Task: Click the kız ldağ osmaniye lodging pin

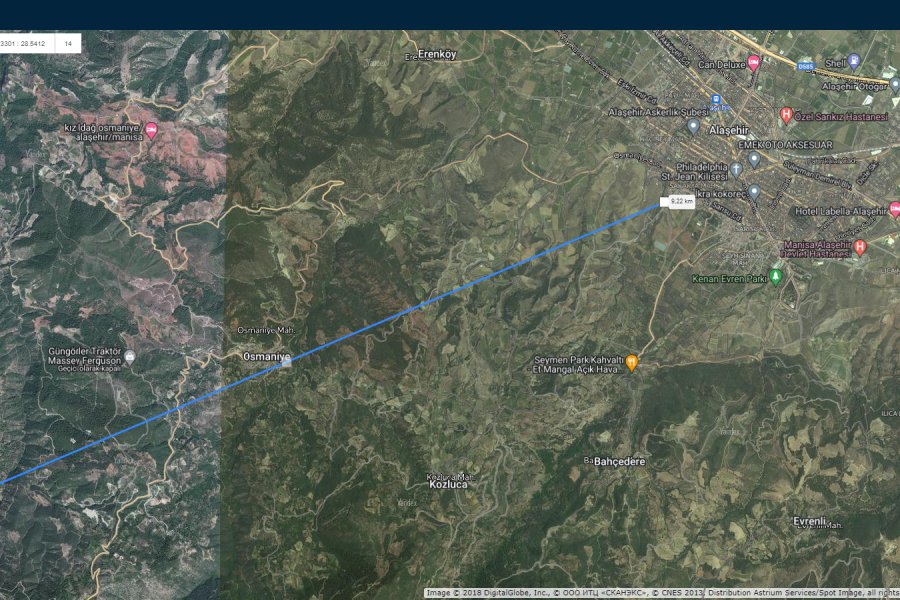Action: point(151,131)
